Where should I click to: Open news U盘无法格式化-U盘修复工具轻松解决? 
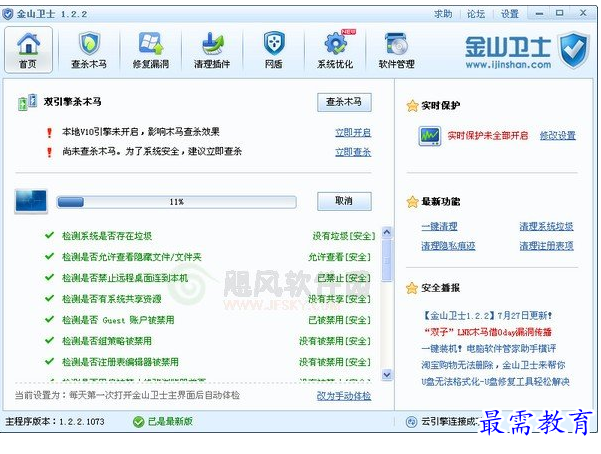[496, 382]
